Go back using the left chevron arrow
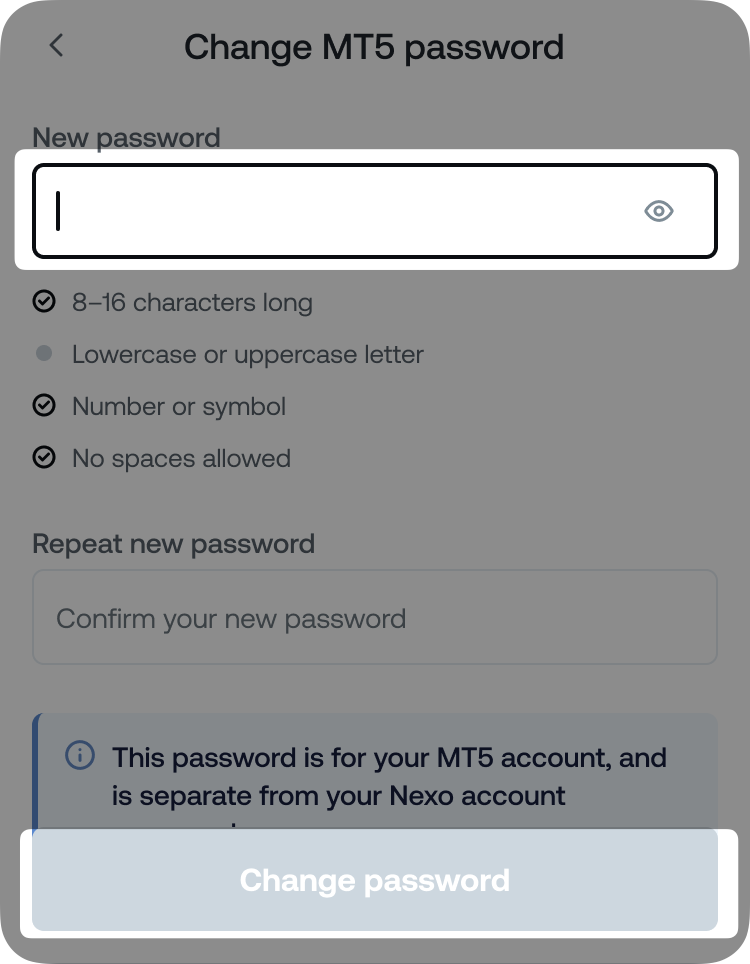 (56, 46)
